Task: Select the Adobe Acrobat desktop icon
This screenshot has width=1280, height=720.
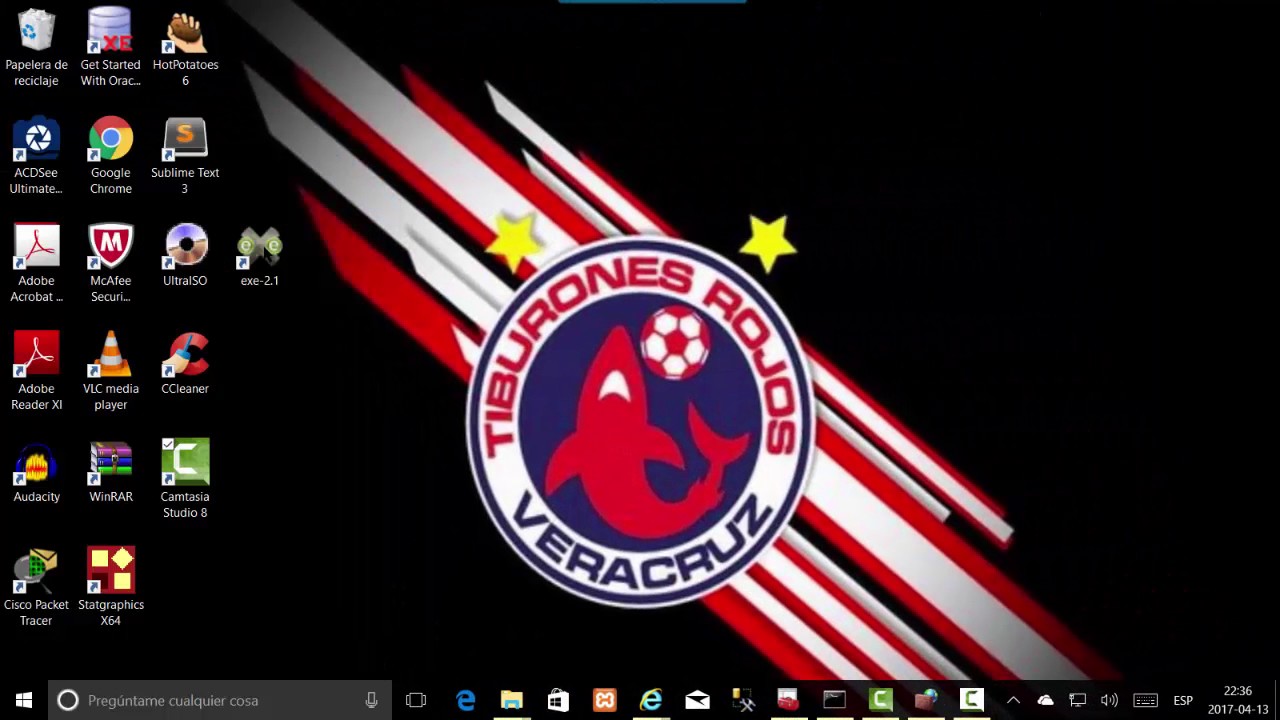Action: pyautogui.click(x=36, y=263)
